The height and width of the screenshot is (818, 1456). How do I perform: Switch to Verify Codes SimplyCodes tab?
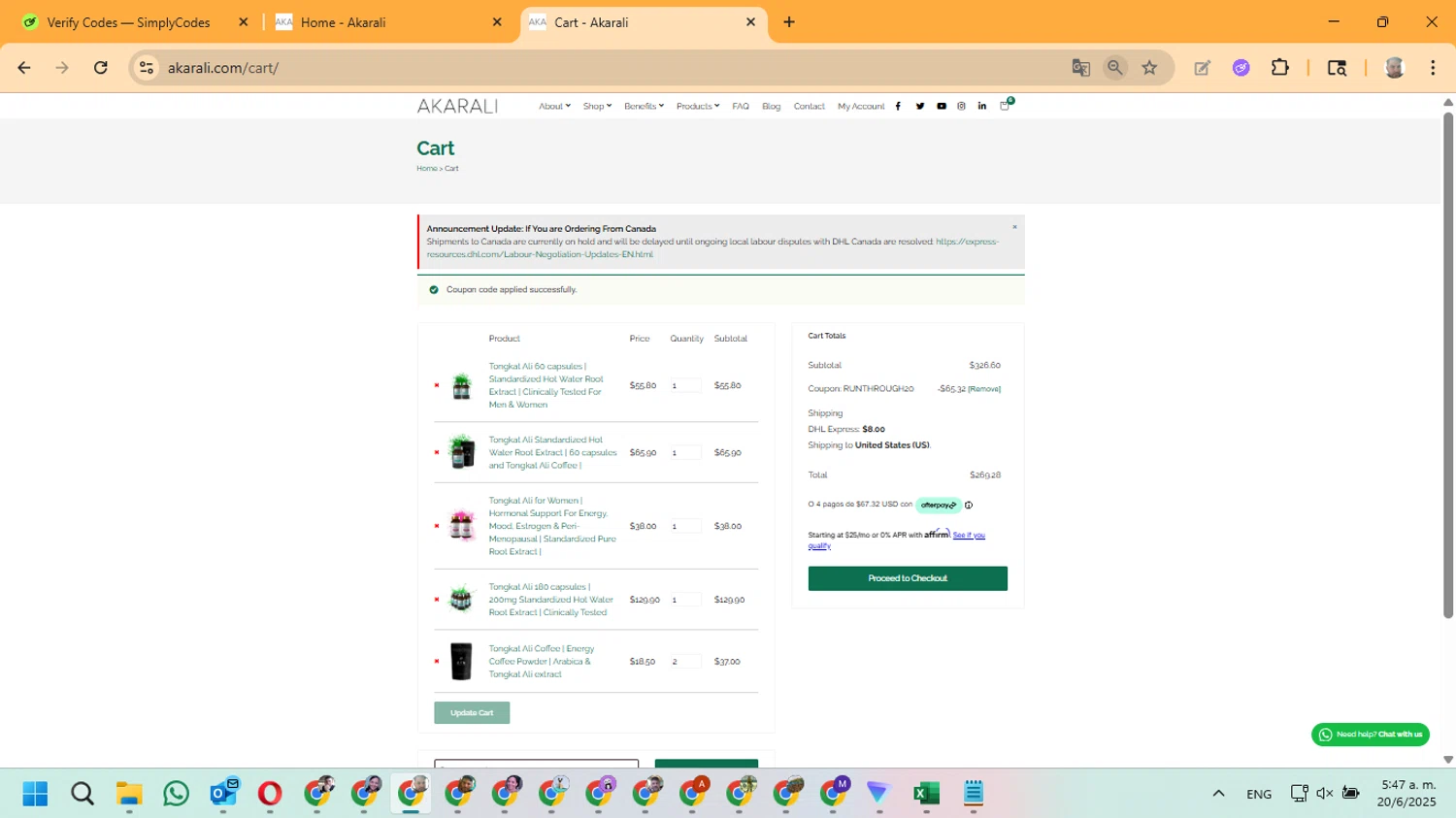pos(131,22)
